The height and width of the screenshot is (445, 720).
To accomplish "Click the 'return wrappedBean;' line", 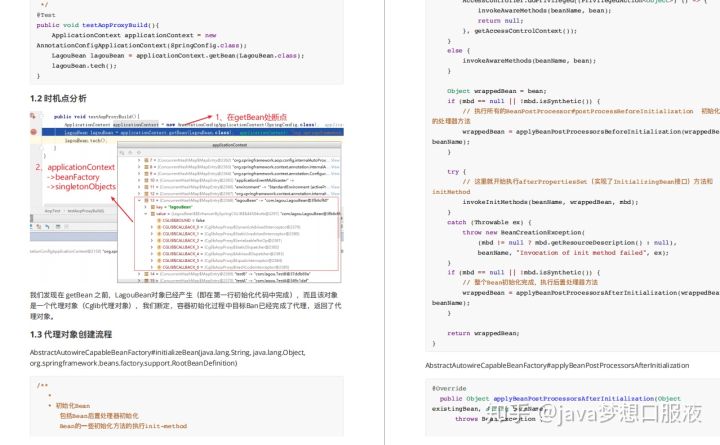I will 483,333.
